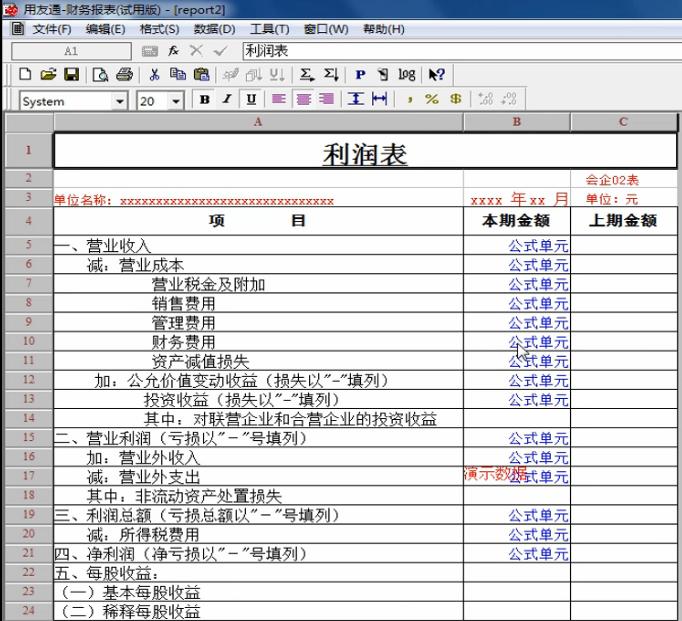Screen dimensions: 682x621
Task: Apply percent format icon
Action: (432, 99)
